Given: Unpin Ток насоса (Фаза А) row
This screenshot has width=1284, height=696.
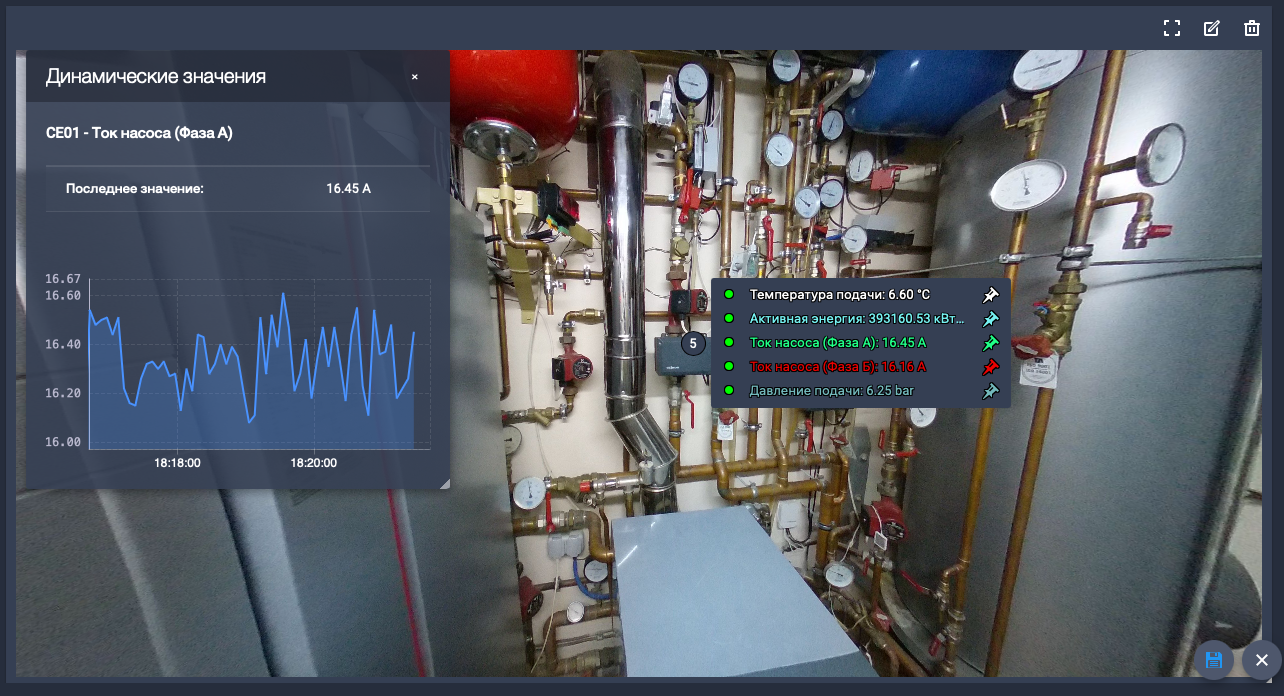Looking at the screenshot, I should tap(990, 343).
